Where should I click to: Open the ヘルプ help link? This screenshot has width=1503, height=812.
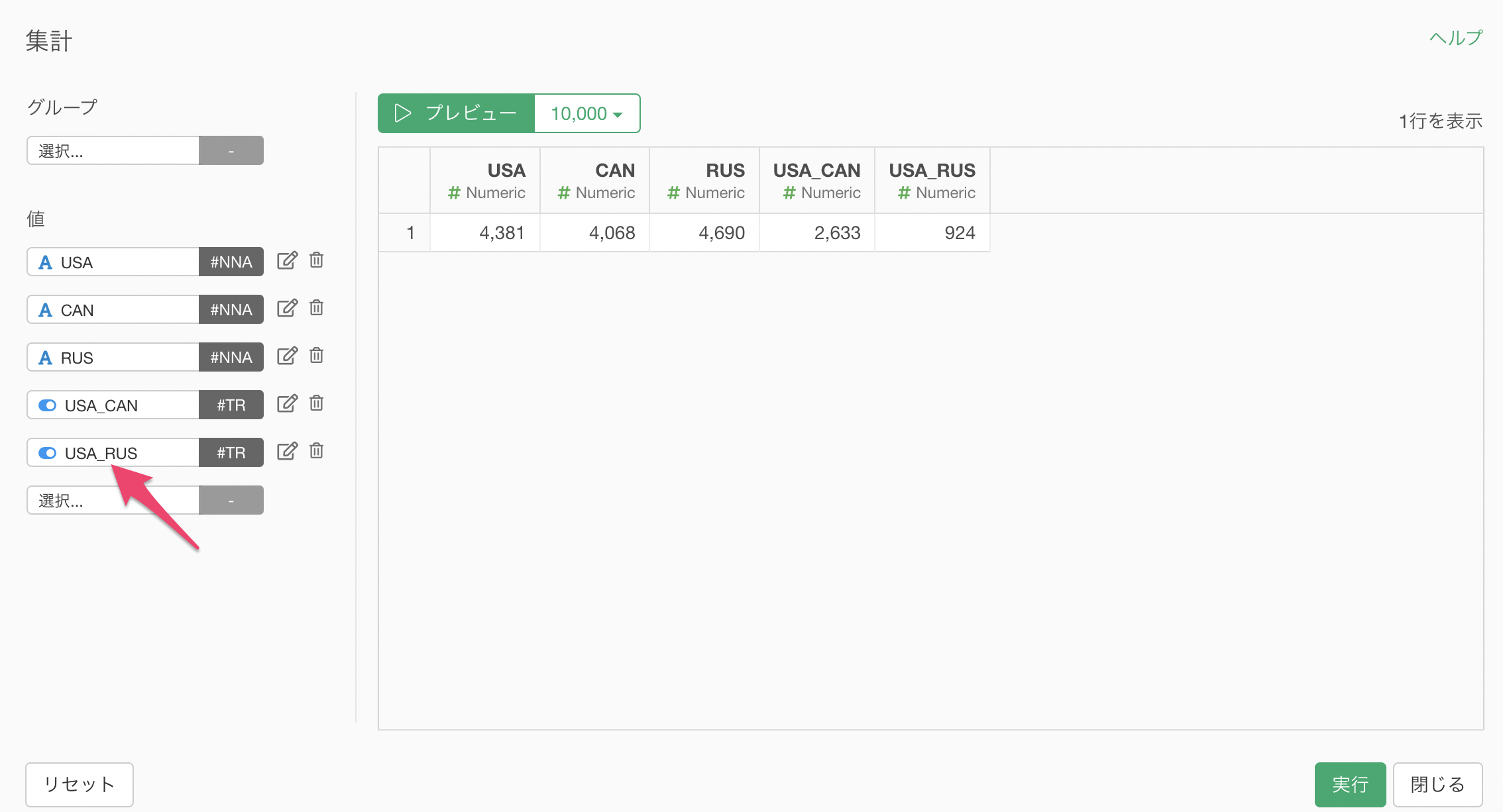tap(1456, 38)
